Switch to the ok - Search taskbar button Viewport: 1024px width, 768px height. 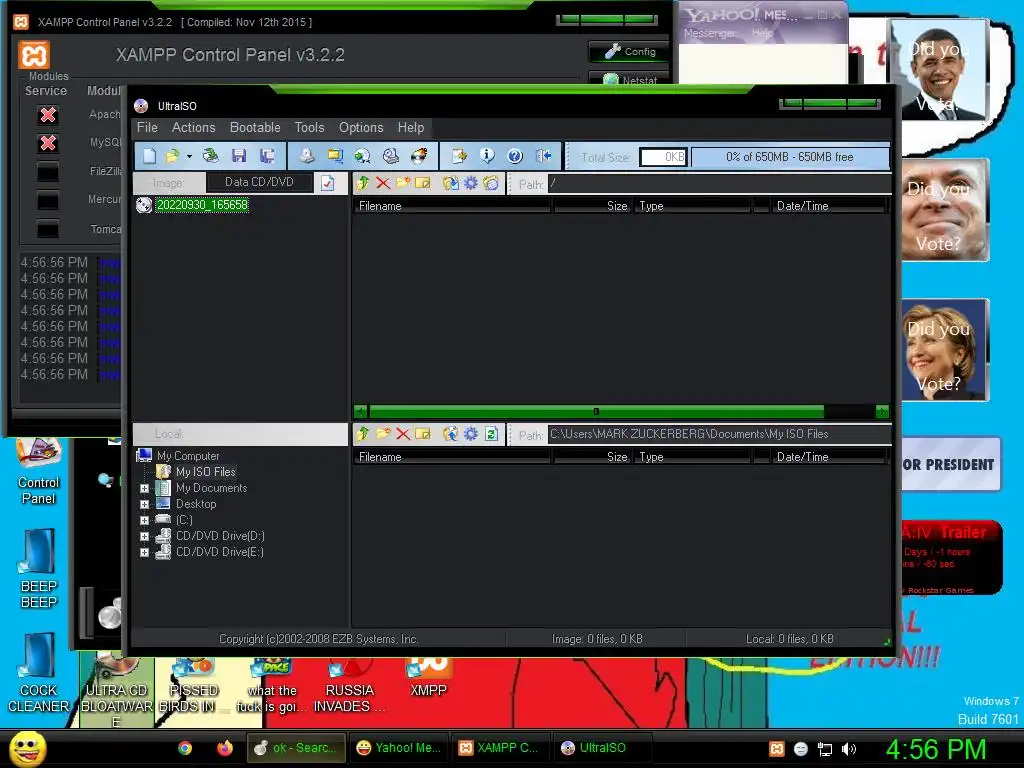297,748
